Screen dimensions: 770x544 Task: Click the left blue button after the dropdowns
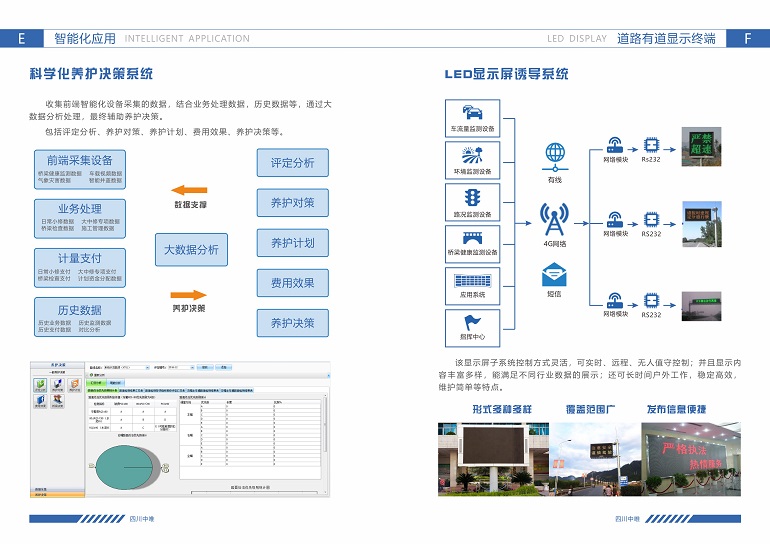(206, 367)
